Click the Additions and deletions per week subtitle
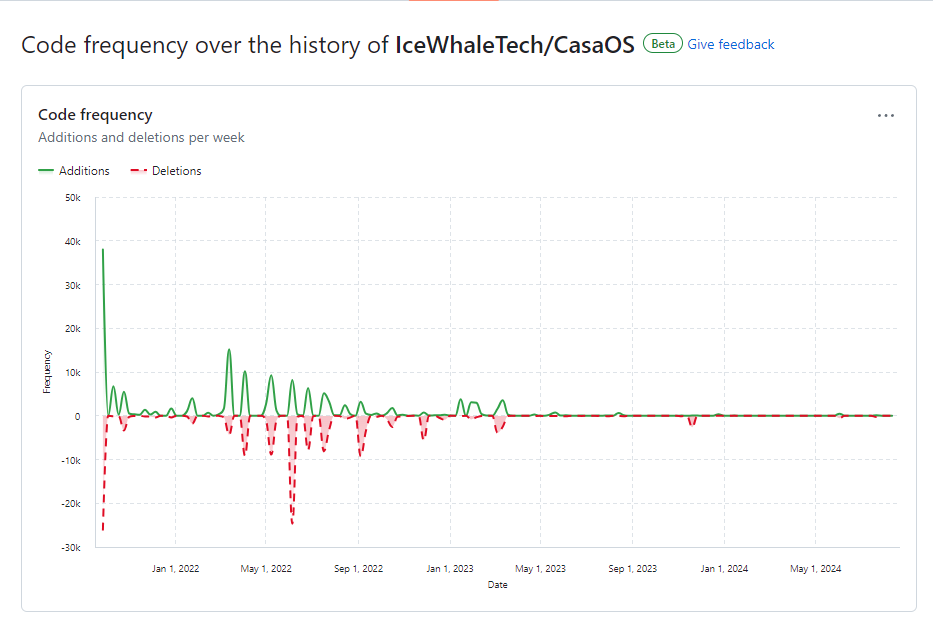 141,137
